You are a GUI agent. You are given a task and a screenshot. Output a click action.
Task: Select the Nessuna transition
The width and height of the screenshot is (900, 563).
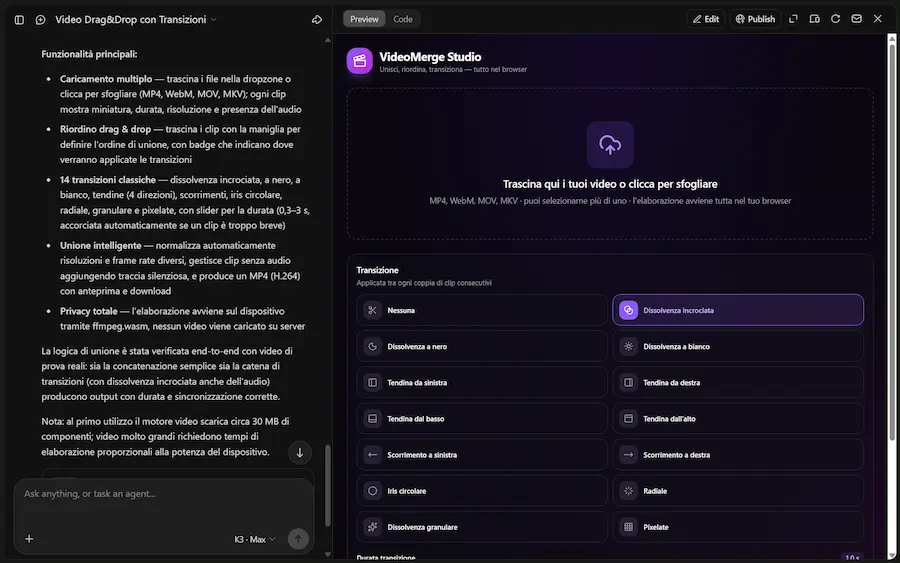pos(482,310)
